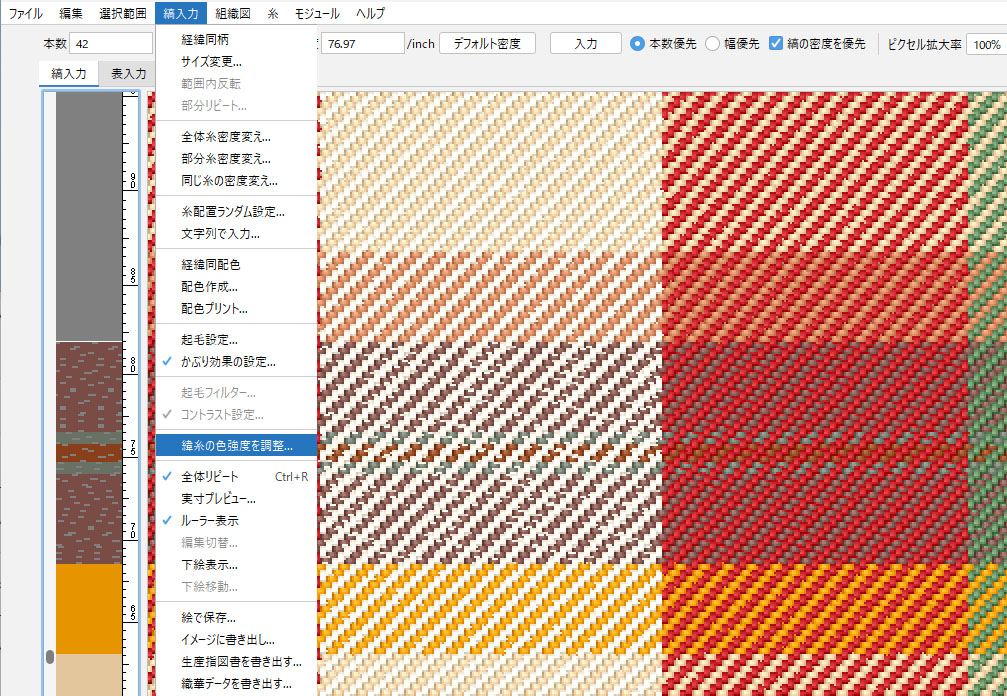The height and width of the screenshot is (696, 1007).
Task: Select the 本数優先 radio button
Action: [x=637, y=44]
